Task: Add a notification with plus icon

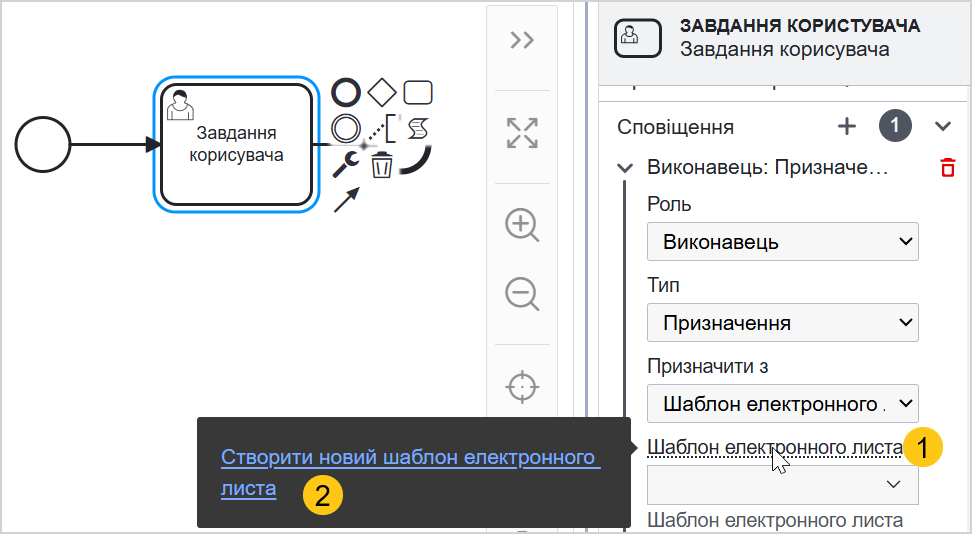Action: (847, 127)
